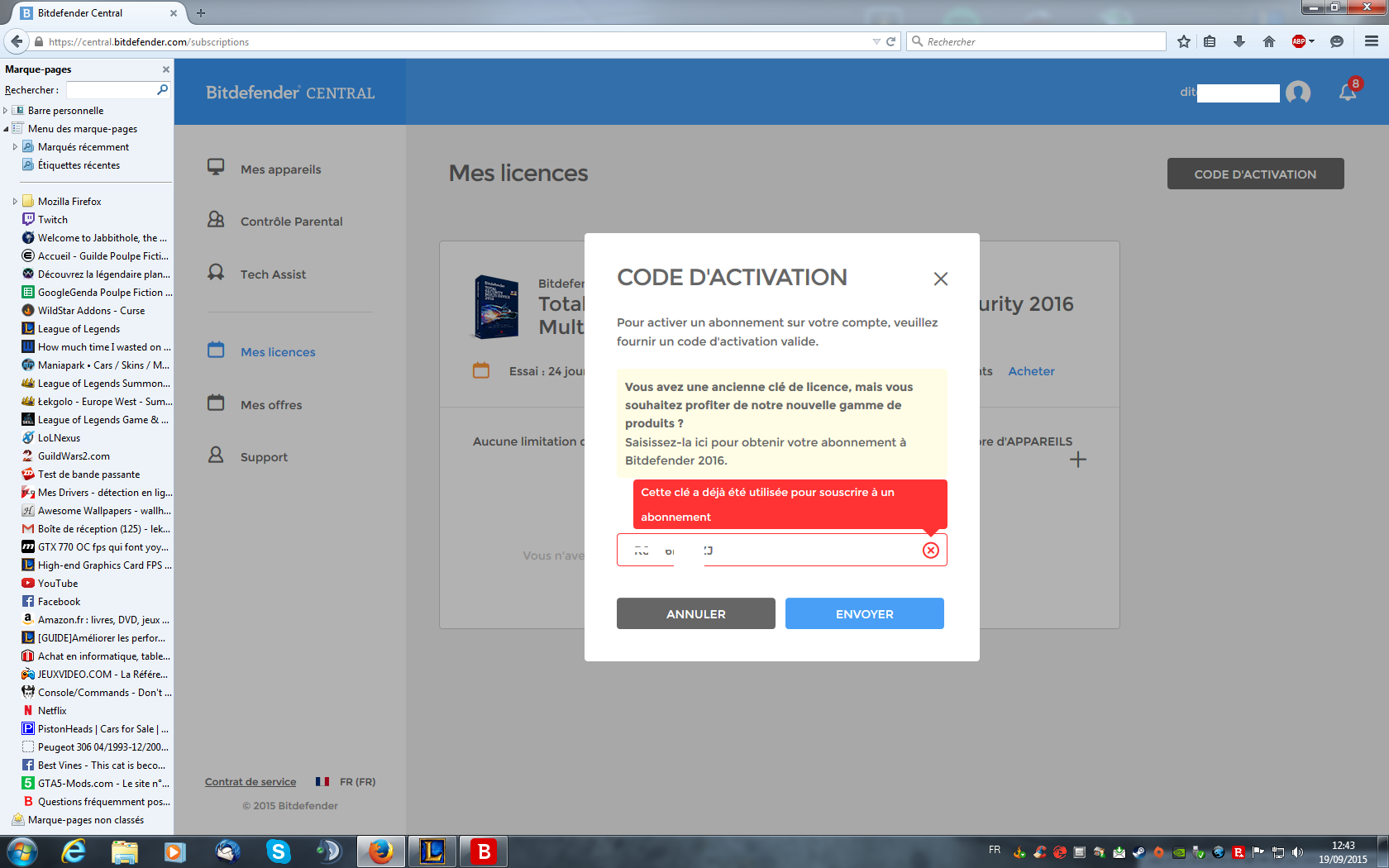
Task: Open Support in the sidebar
Action: [x=264, y=457]
